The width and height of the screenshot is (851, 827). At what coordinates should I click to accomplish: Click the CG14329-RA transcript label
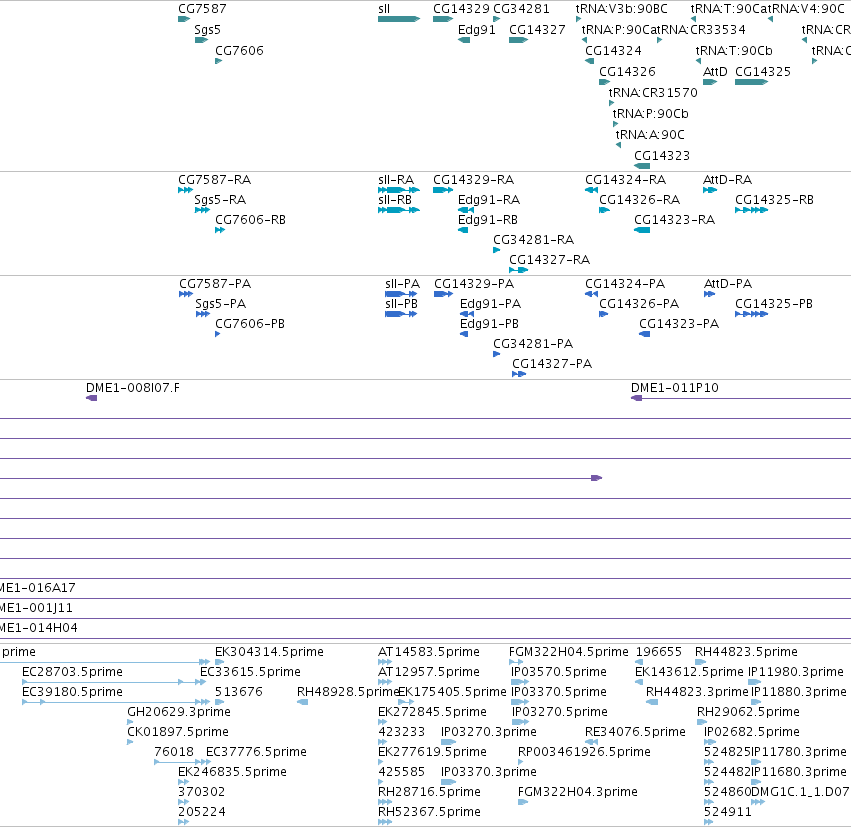click(x=473, y=180)
